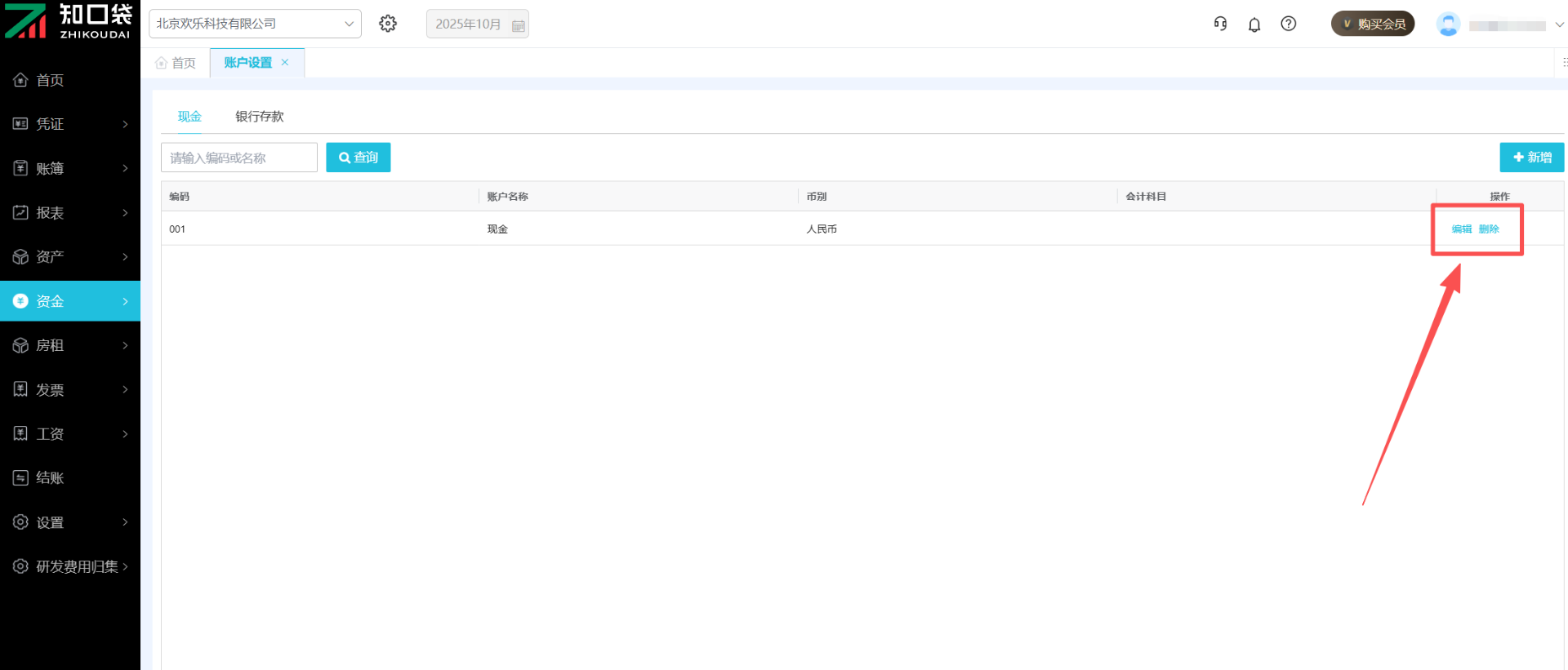Click the 查询 search button
The height and width of the screenshot is (670, 1568).
pyautogui.click(x=359, y=158)
